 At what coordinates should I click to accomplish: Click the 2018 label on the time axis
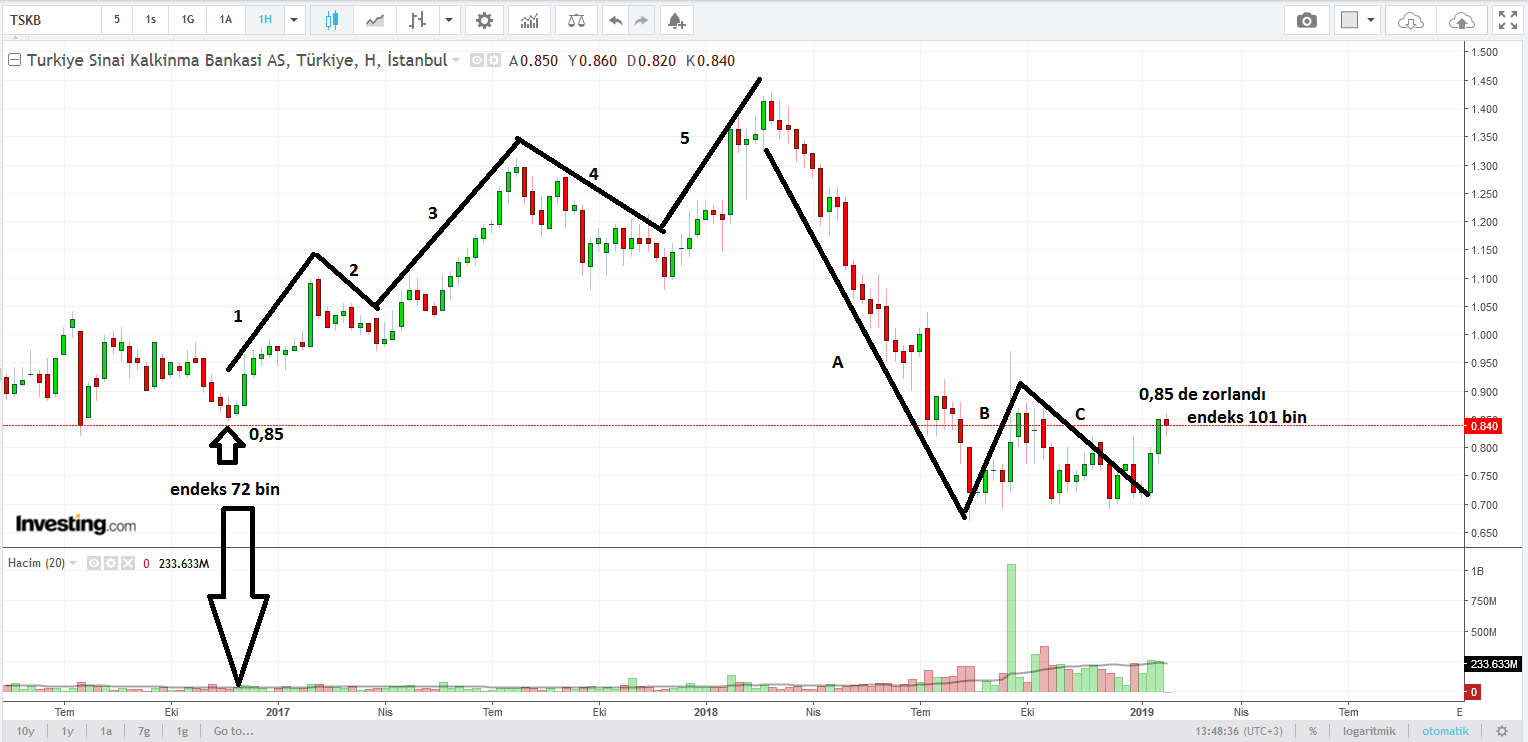706,712
